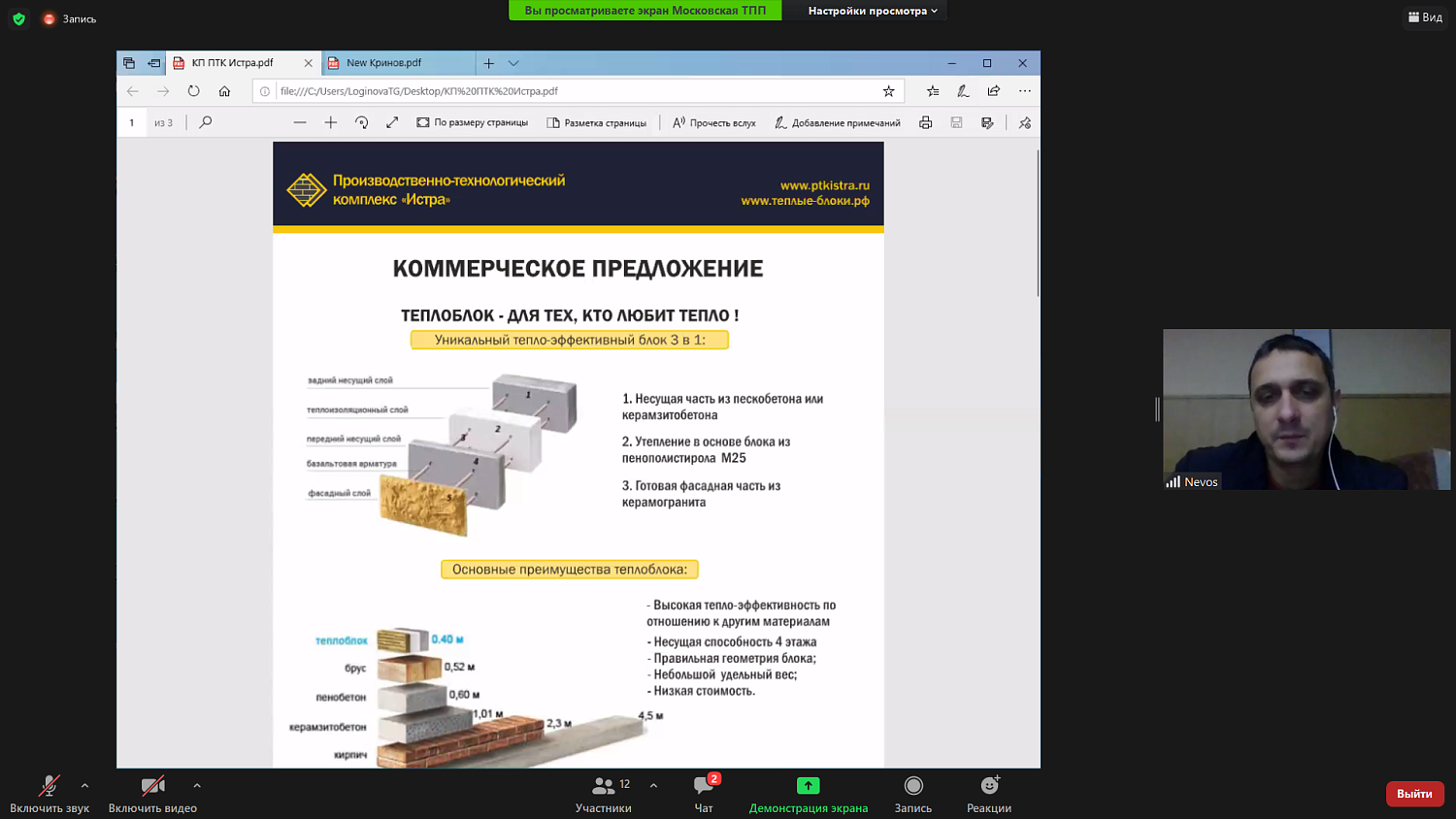
Task: Start camera with Включить видео
Action: (152, 794)
